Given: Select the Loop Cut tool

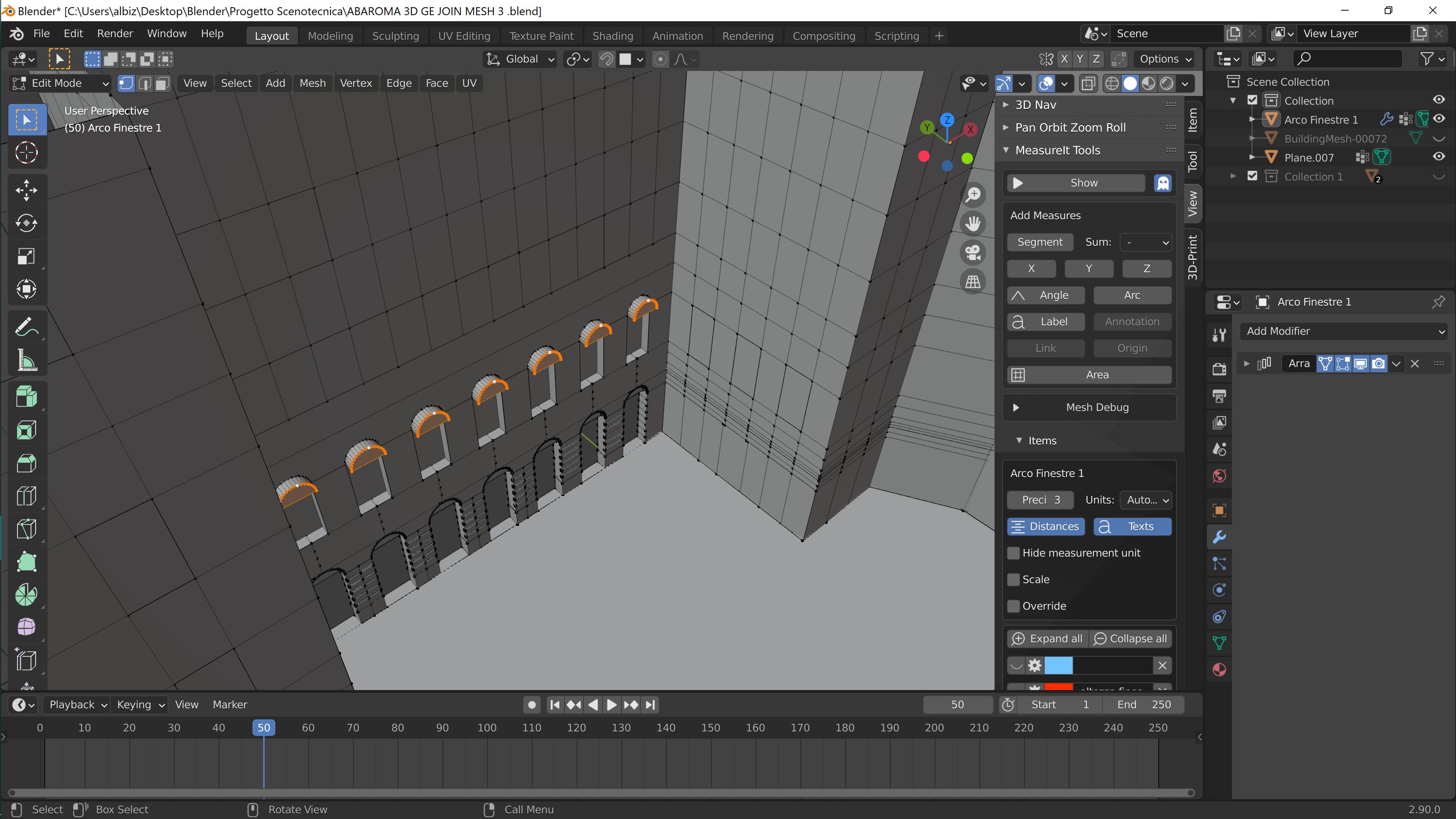Looking at the screenshot, I should tap(26, 496).
